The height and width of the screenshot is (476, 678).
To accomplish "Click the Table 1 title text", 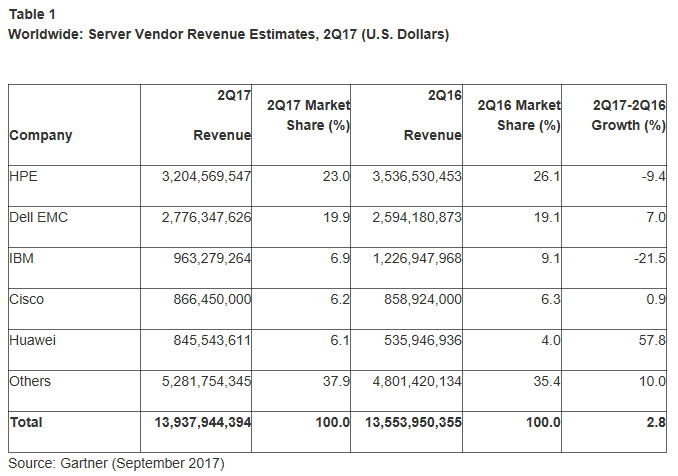I will coord(32,16).
